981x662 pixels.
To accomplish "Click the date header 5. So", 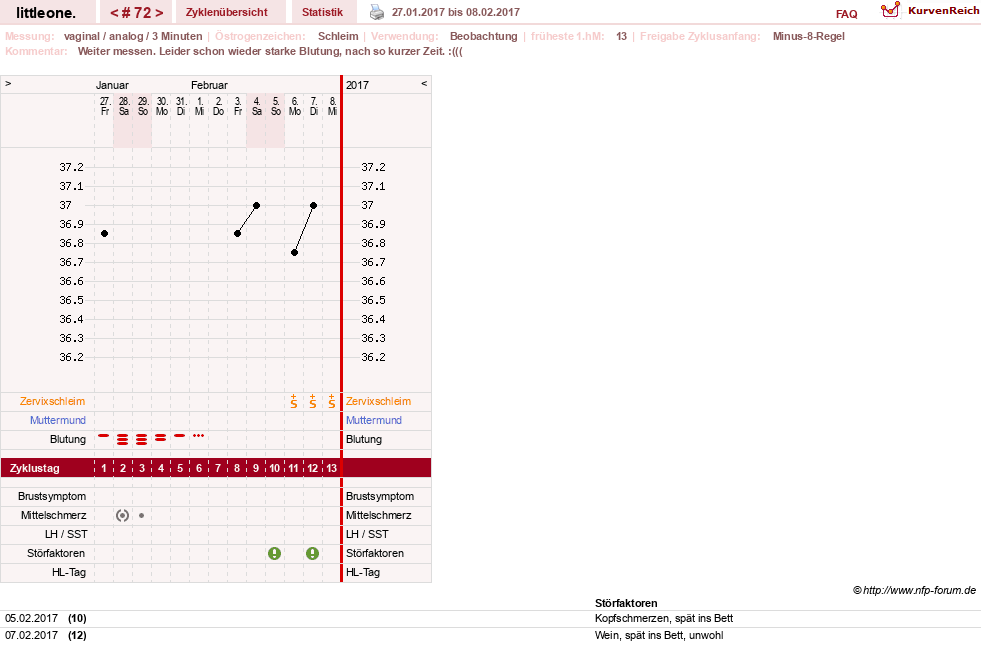I will 275,106.
